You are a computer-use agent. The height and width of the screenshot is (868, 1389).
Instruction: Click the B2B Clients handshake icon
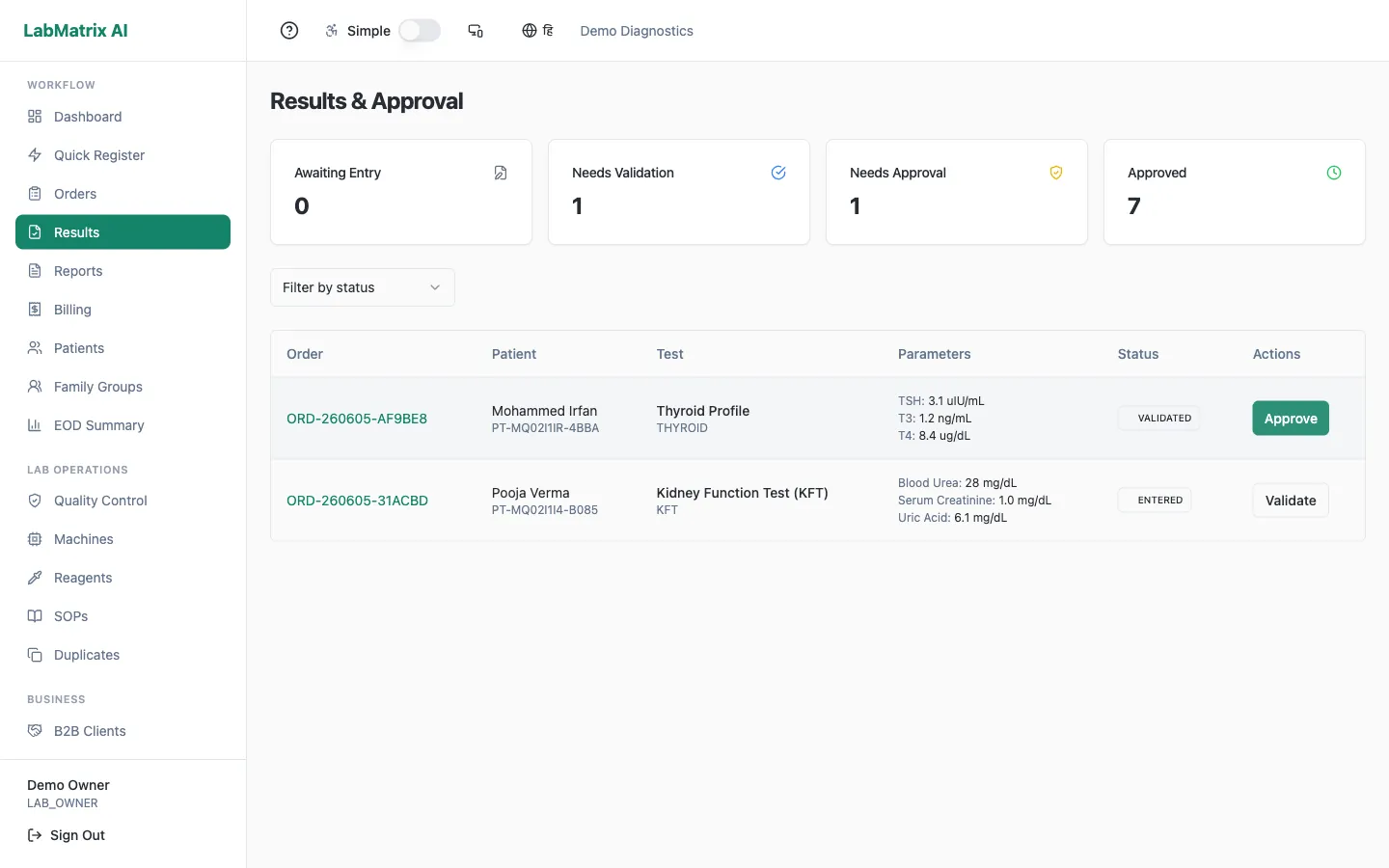pos(35,731)
